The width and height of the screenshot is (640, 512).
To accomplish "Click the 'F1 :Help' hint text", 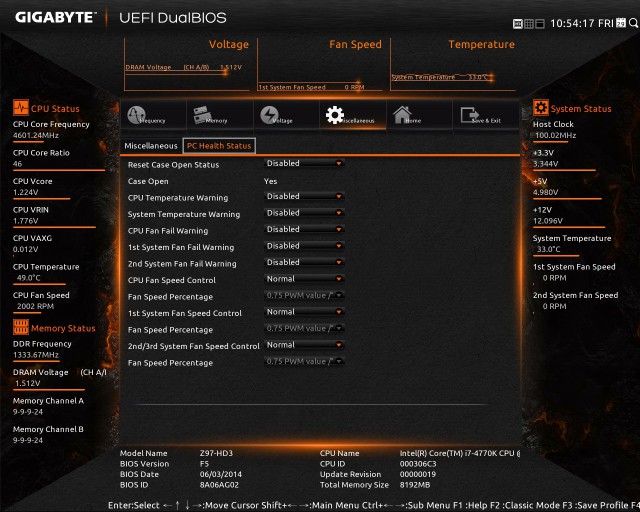I will coord(470,505).
